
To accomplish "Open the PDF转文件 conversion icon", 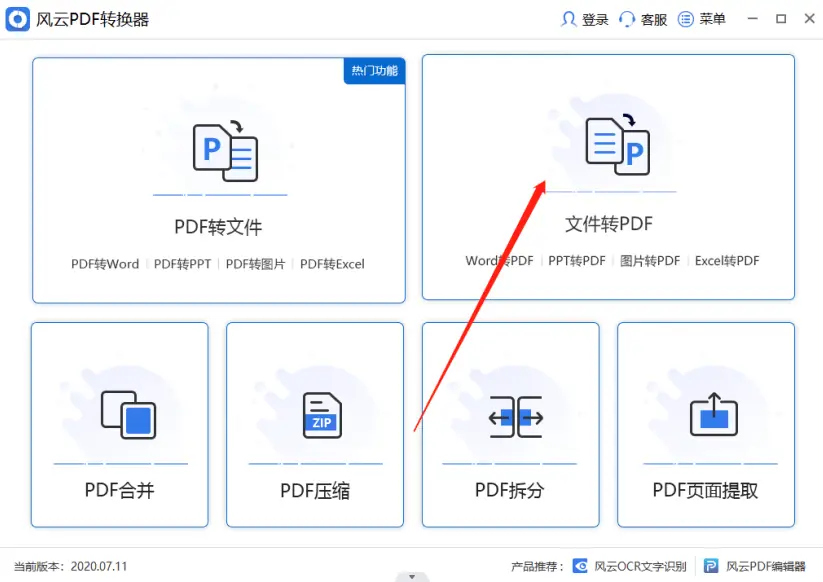I will coord(225,152).
